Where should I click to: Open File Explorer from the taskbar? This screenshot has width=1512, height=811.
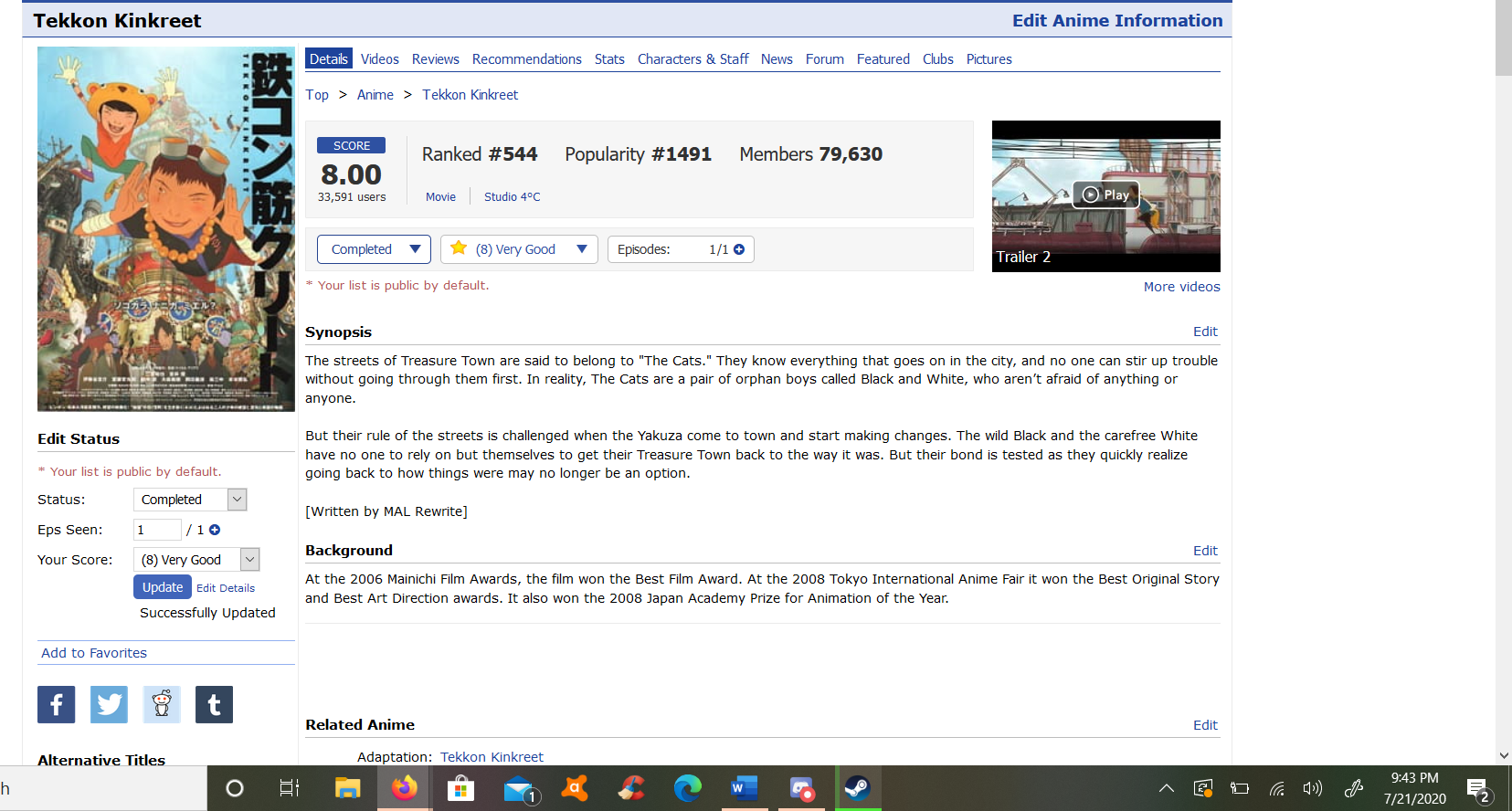coord(347,788)
